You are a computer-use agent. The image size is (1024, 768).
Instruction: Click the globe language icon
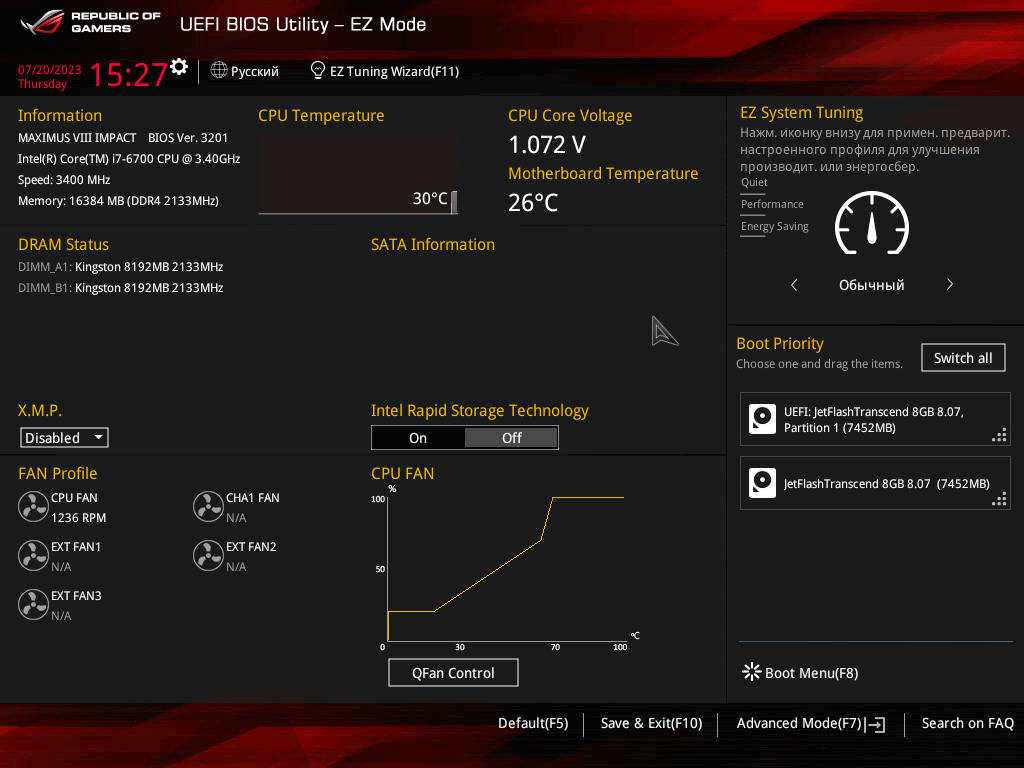tap(219, 70)
